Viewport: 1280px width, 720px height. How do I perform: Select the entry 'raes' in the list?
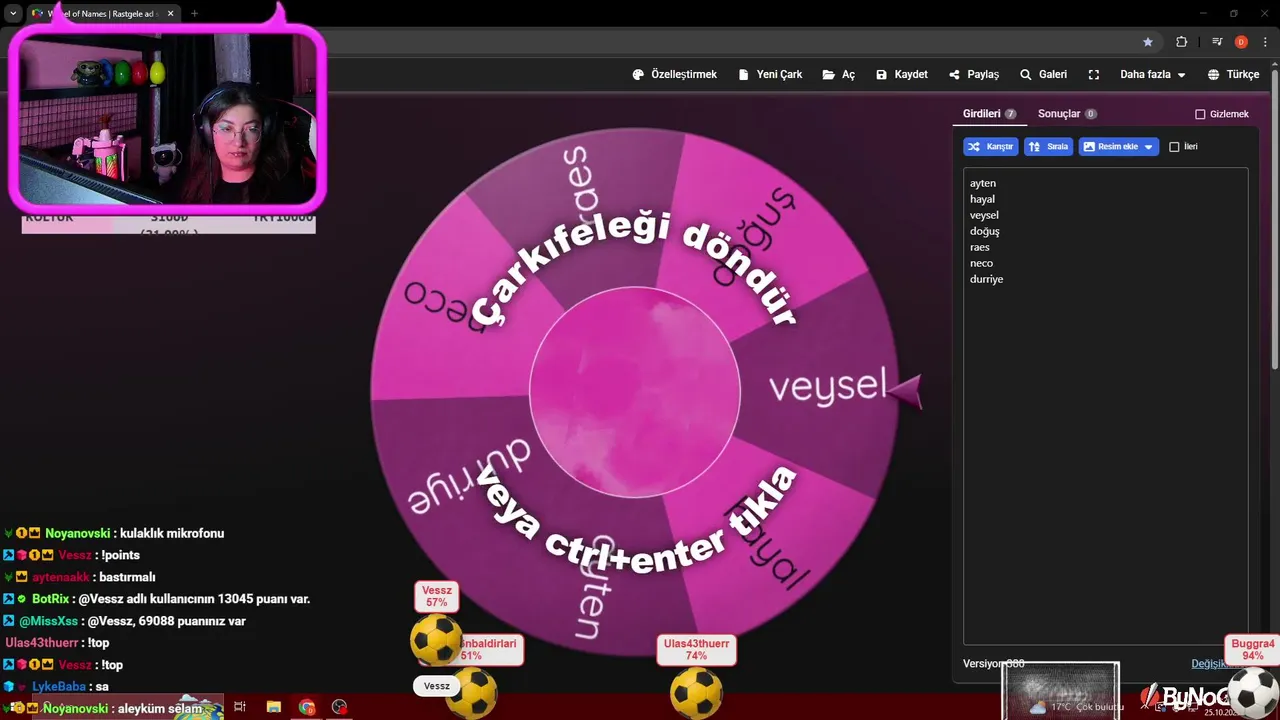pos(980,247)
